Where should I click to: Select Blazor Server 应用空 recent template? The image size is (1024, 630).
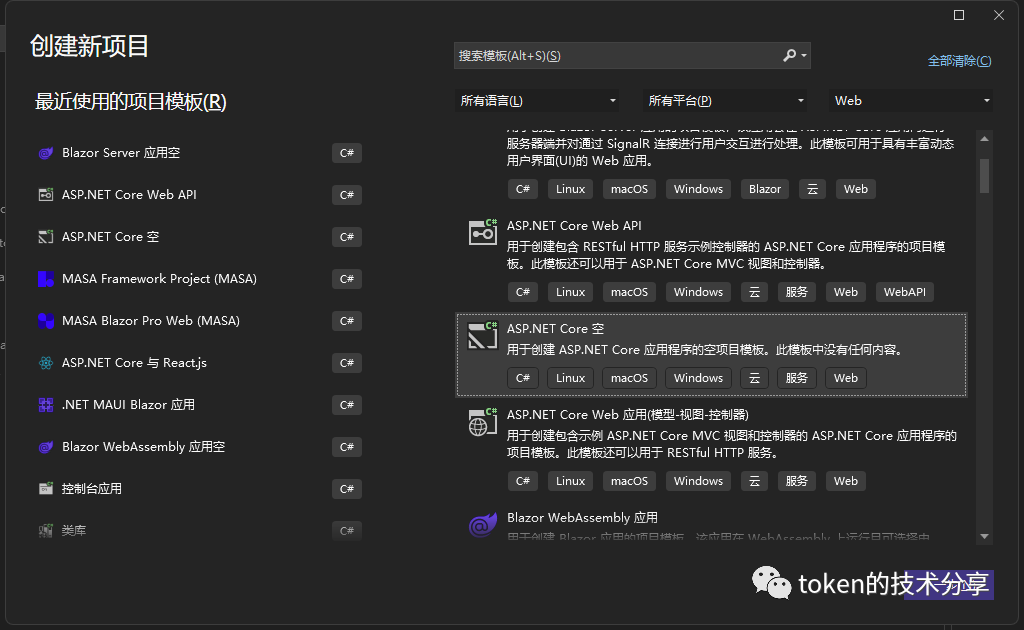point(199,153)
